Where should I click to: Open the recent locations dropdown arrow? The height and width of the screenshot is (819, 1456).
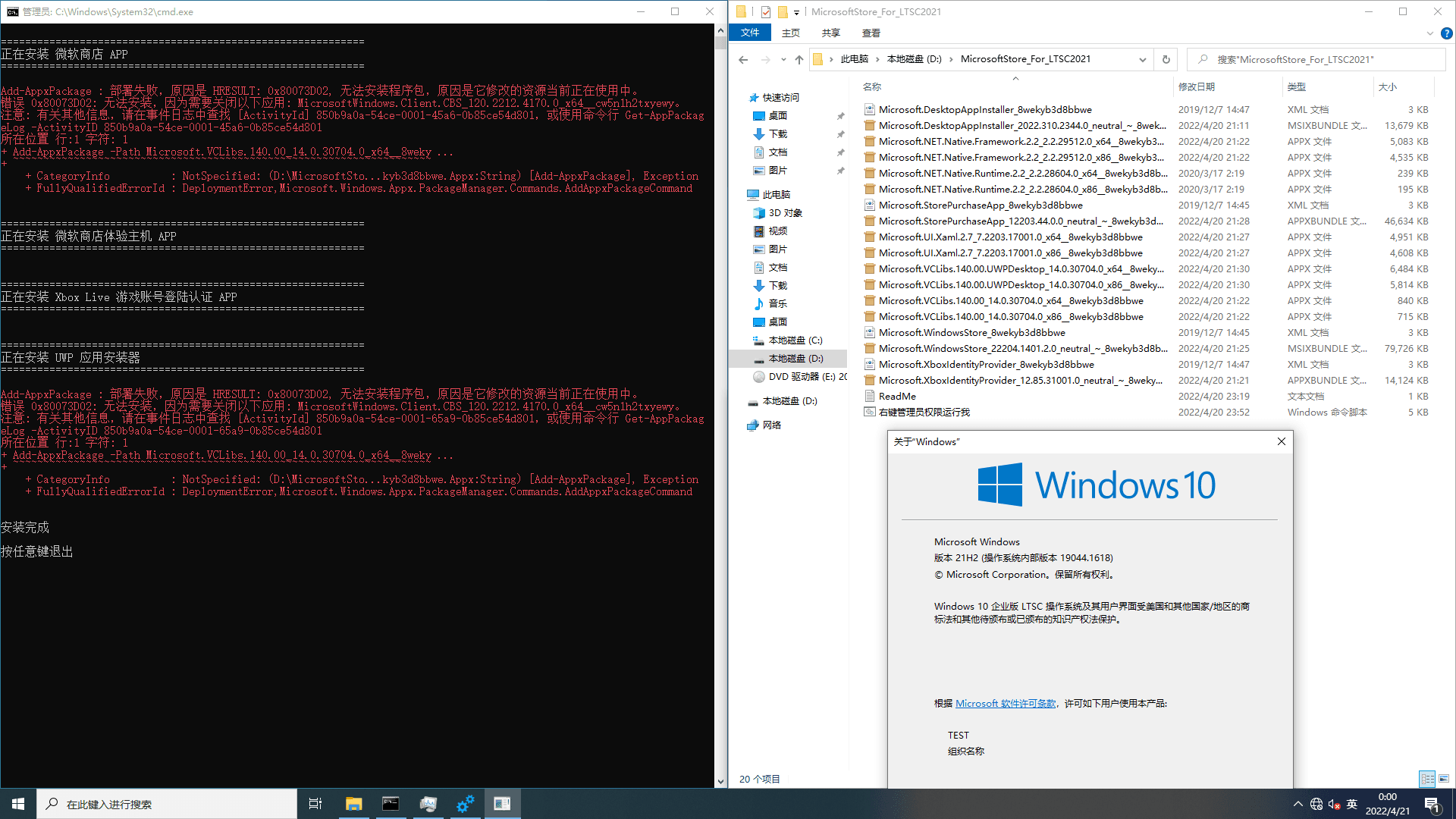coord(783,60)
